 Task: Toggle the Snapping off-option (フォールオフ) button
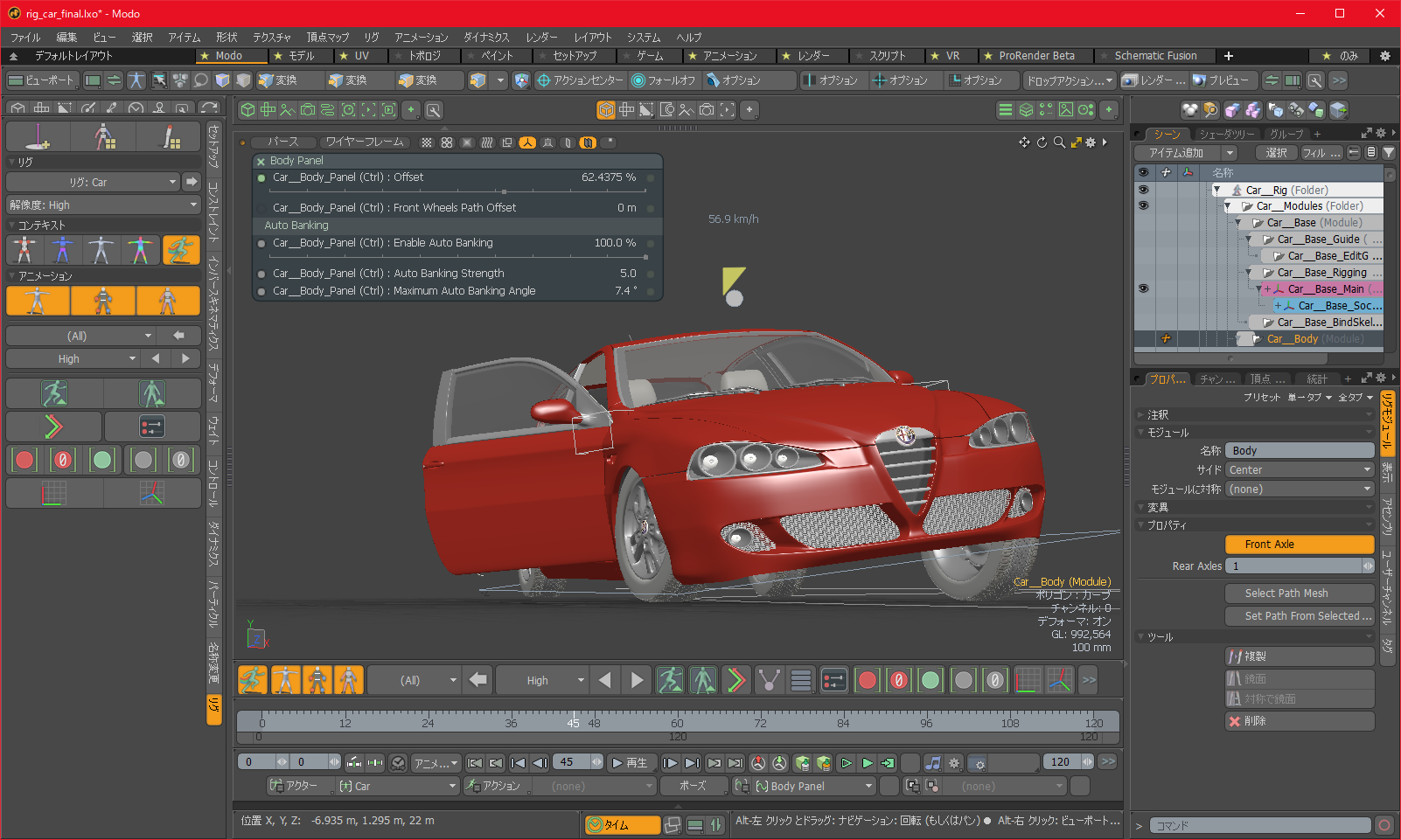coord(665,80)
